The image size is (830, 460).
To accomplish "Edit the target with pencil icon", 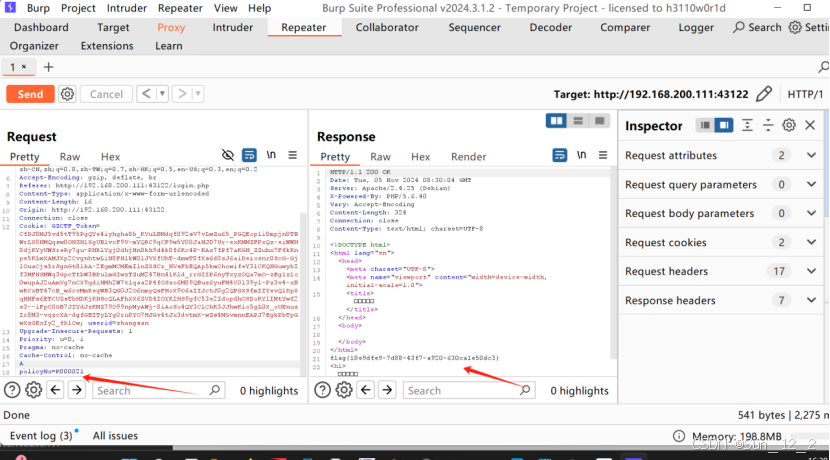I will tap(764, 94).
